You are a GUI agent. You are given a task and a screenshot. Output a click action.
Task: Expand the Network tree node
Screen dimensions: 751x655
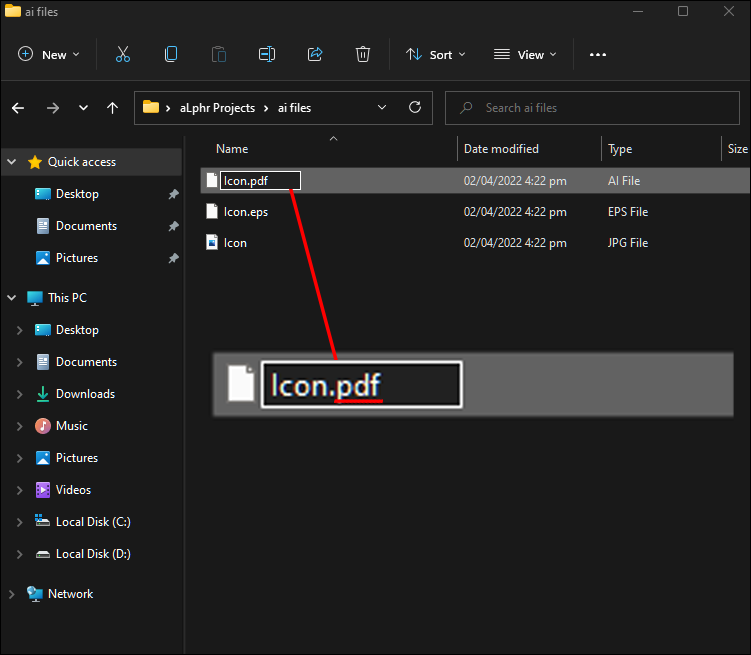point(12,594)
